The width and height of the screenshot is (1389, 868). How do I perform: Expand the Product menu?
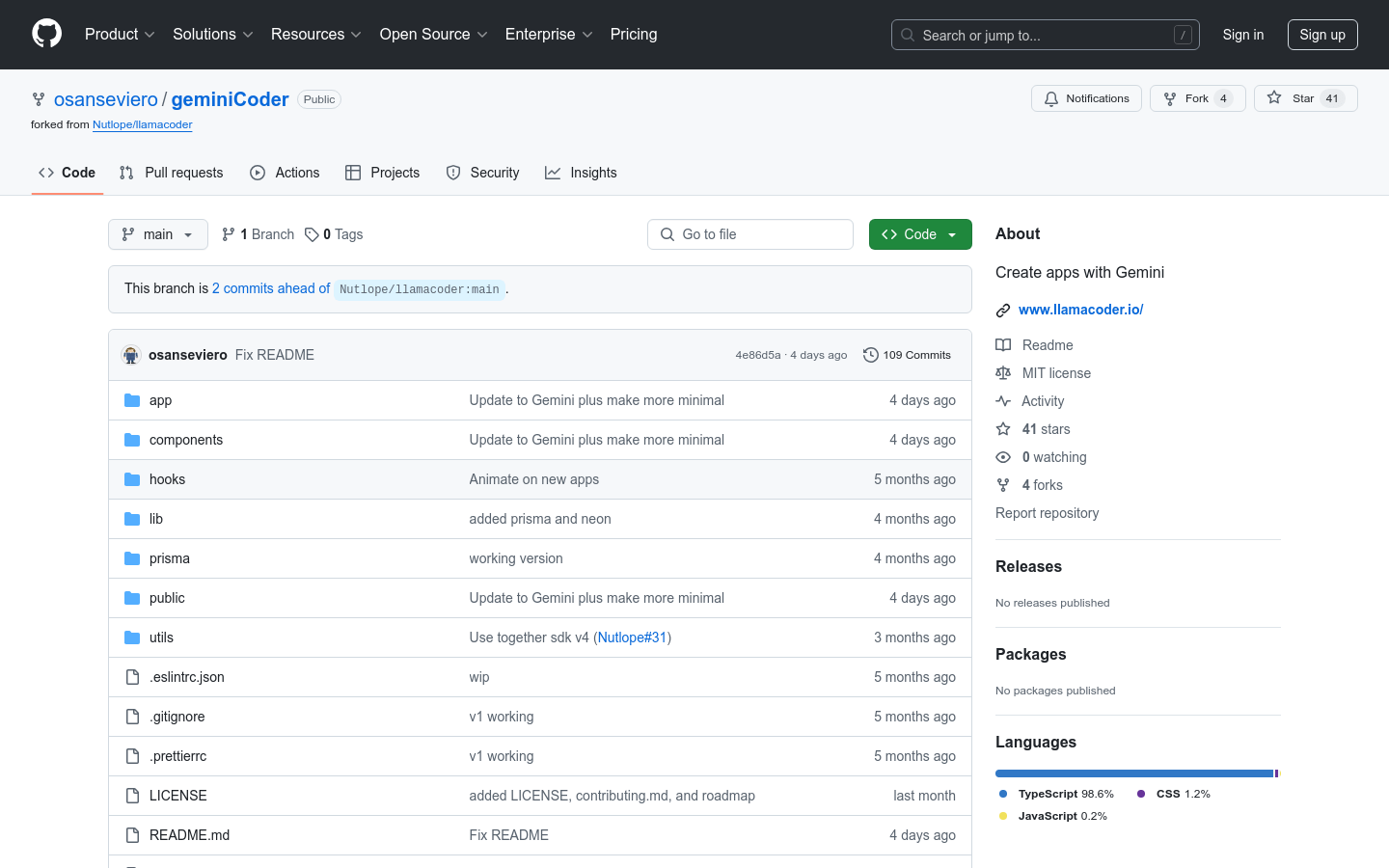120,34
